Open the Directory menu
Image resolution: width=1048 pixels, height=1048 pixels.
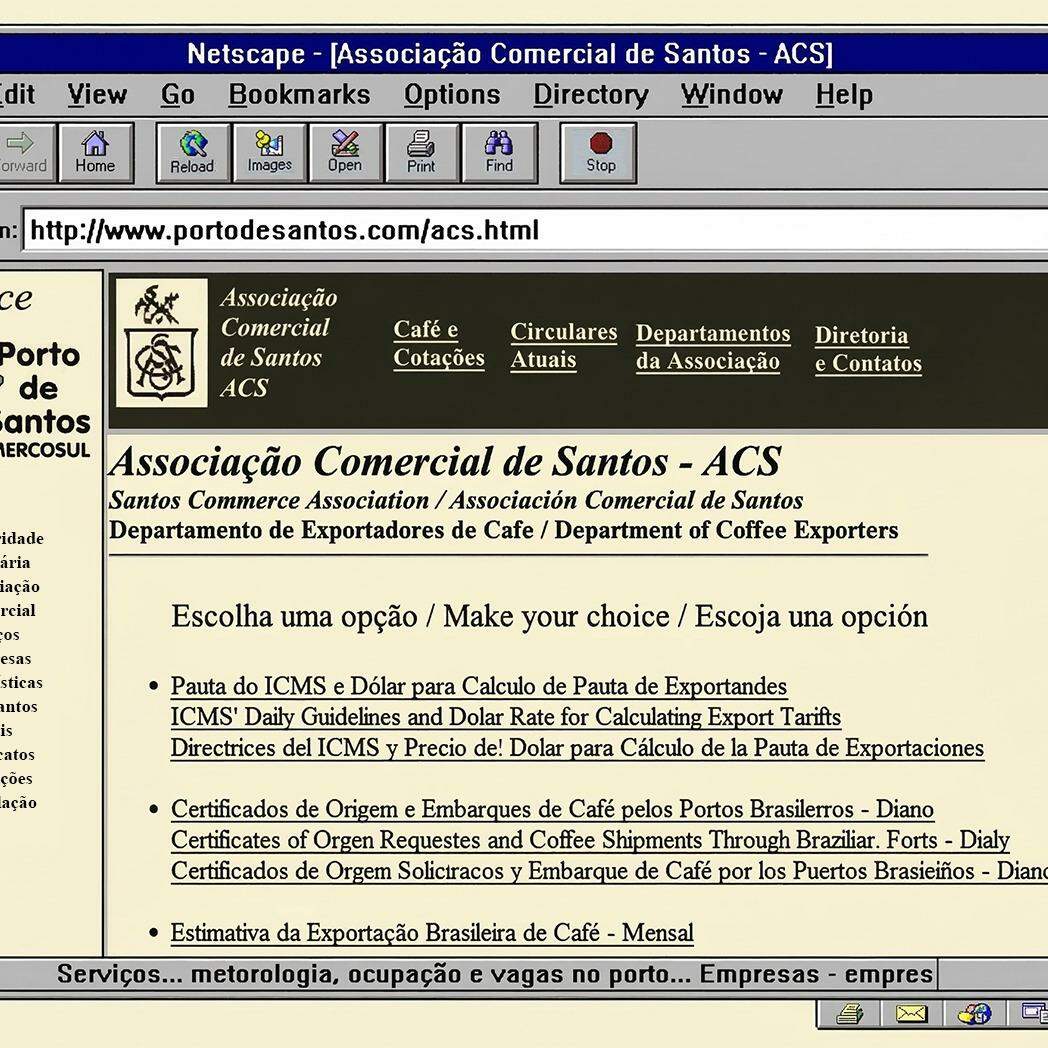tap(591, 94)
